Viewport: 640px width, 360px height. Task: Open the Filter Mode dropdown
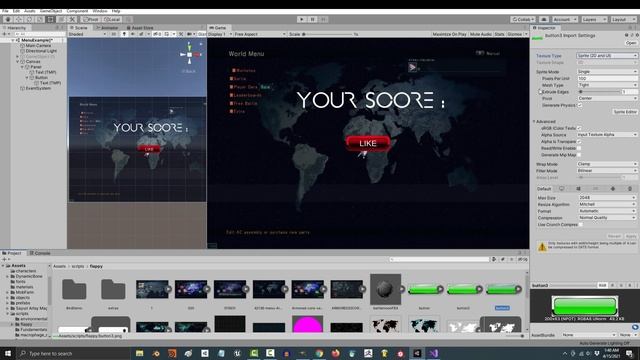coord(607,171)
